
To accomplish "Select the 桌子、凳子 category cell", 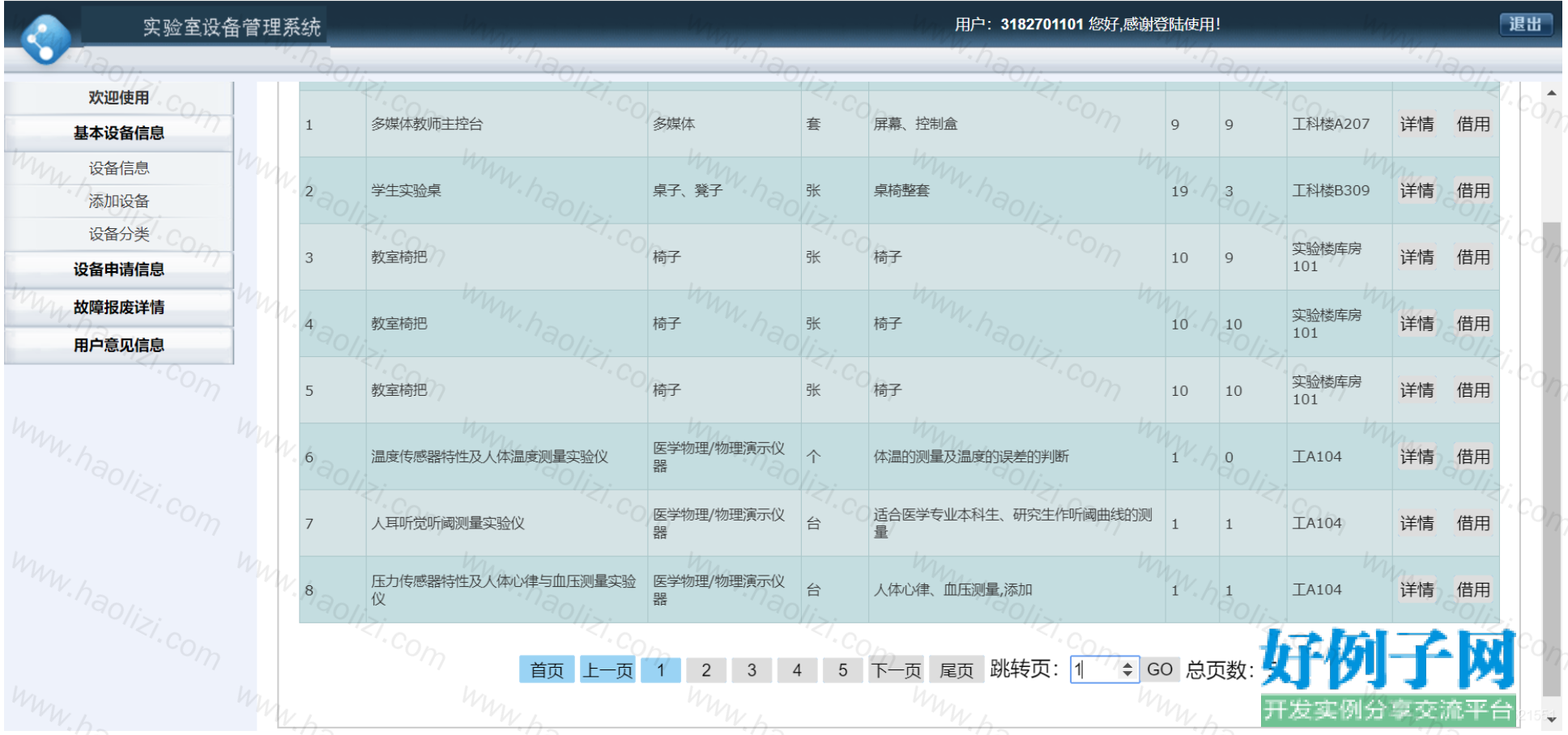I will [x=725, y=190].
